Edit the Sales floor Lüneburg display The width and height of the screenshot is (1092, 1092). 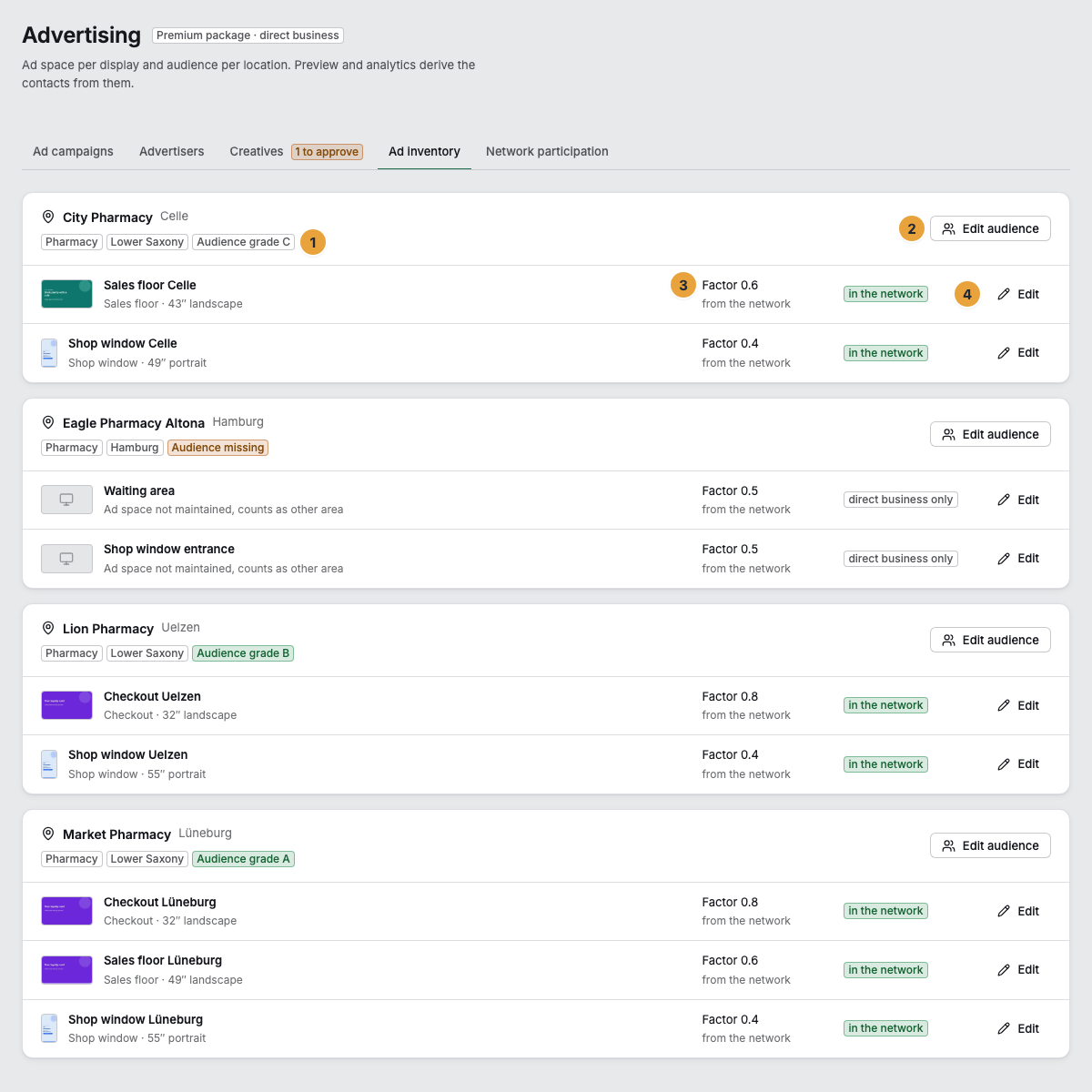(1018, 969)
